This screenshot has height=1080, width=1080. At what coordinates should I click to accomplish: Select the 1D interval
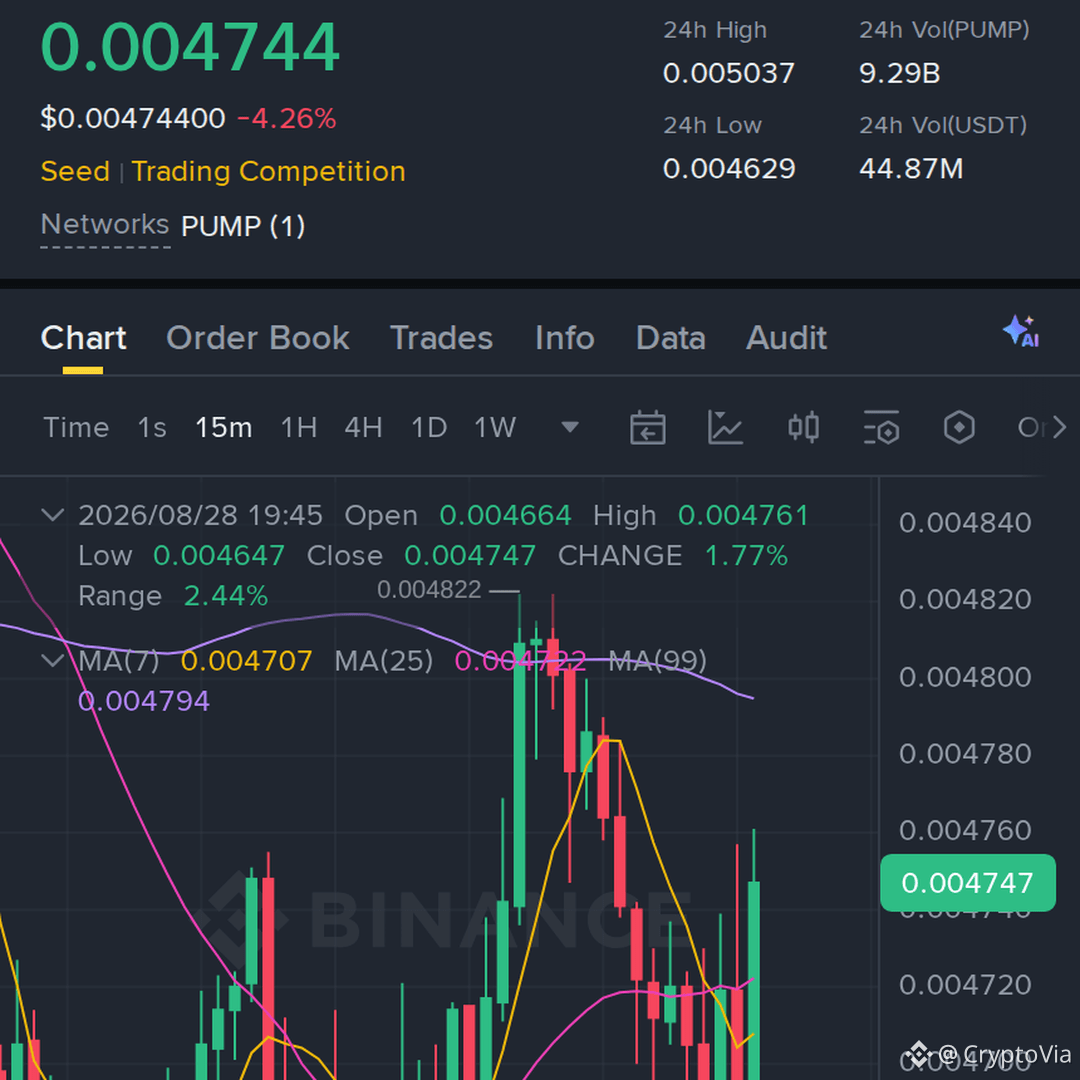click(429, 428)
